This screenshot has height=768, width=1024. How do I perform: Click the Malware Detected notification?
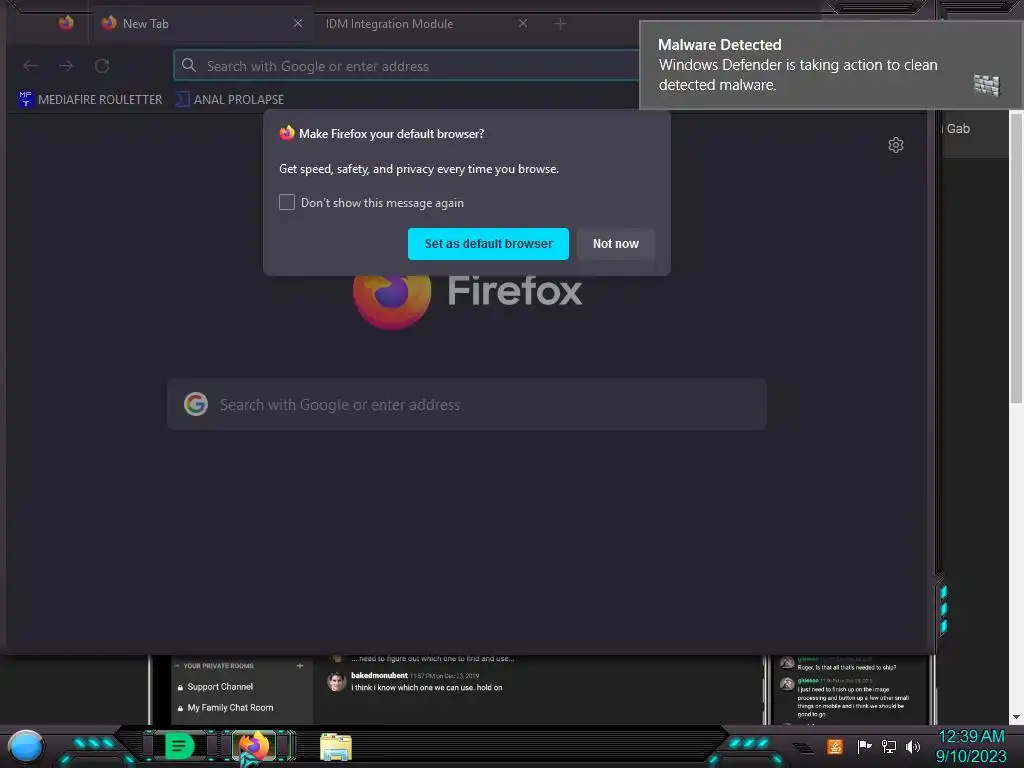(831, 65)
